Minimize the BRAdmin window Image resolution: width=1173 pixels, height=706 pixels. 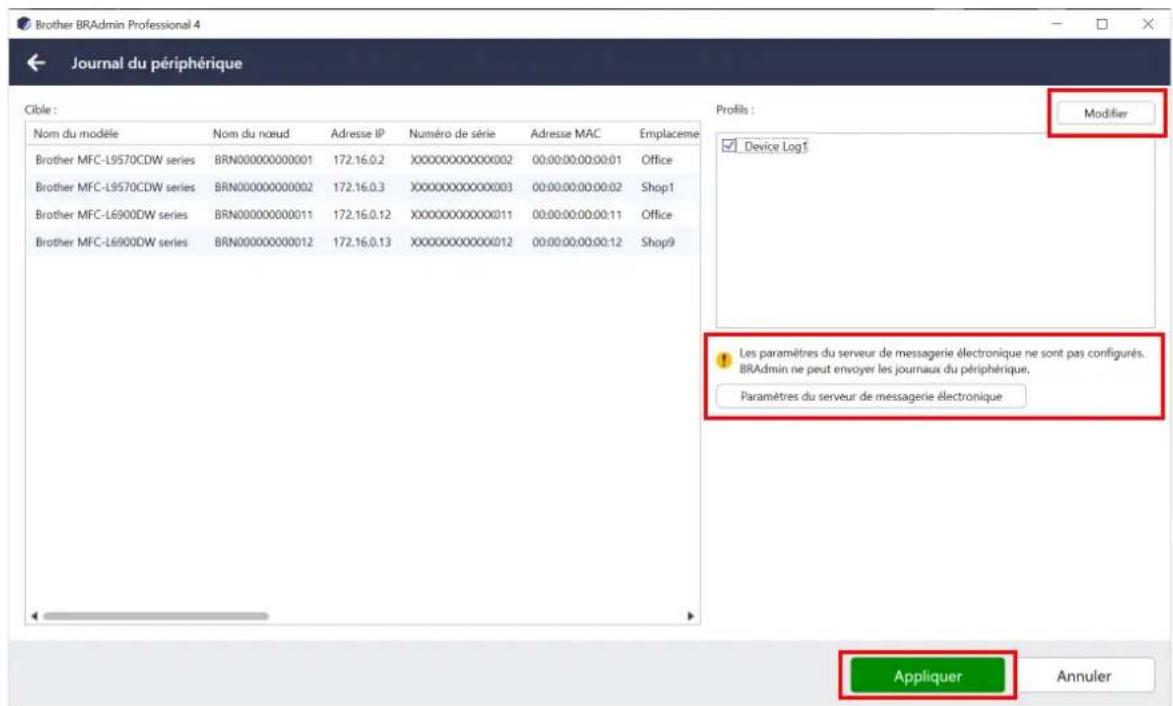[1057, 24]
